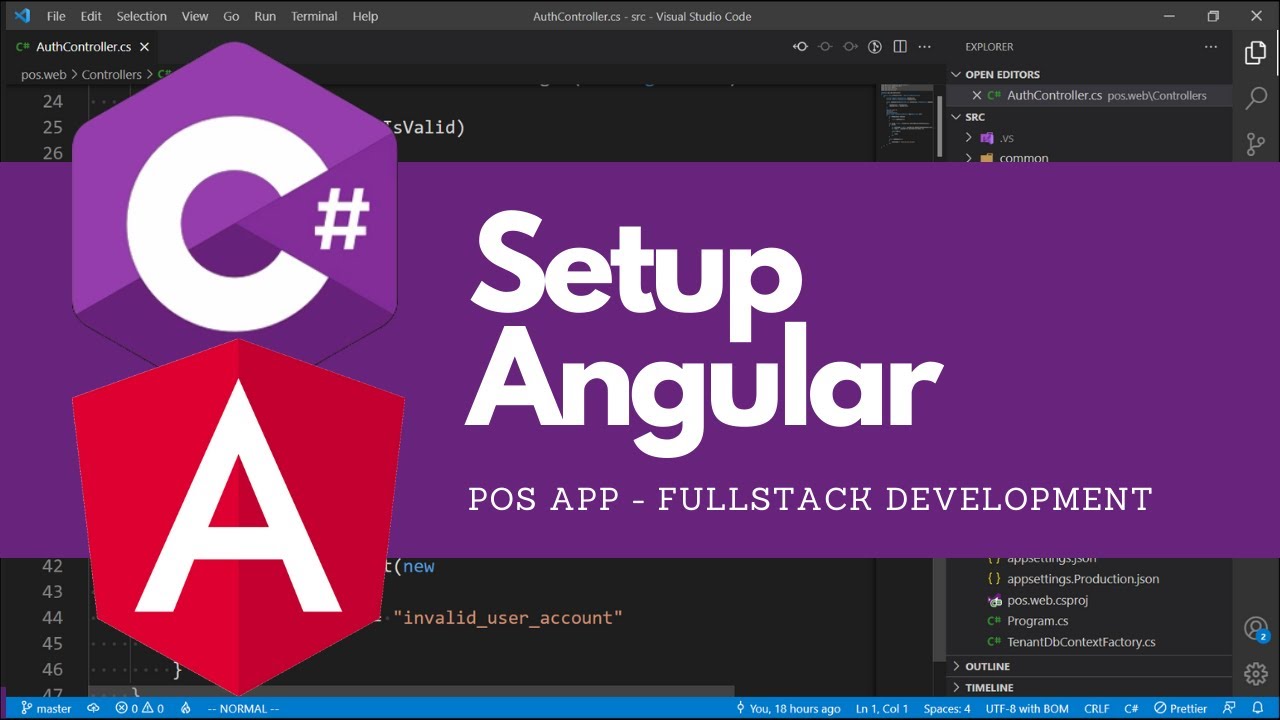Open the Edit menu
Screen dimensions: 1280x720
91,16
